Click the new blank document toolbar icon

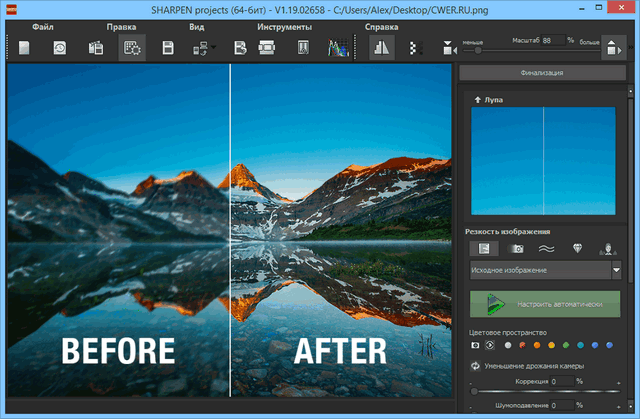(23, 47)
